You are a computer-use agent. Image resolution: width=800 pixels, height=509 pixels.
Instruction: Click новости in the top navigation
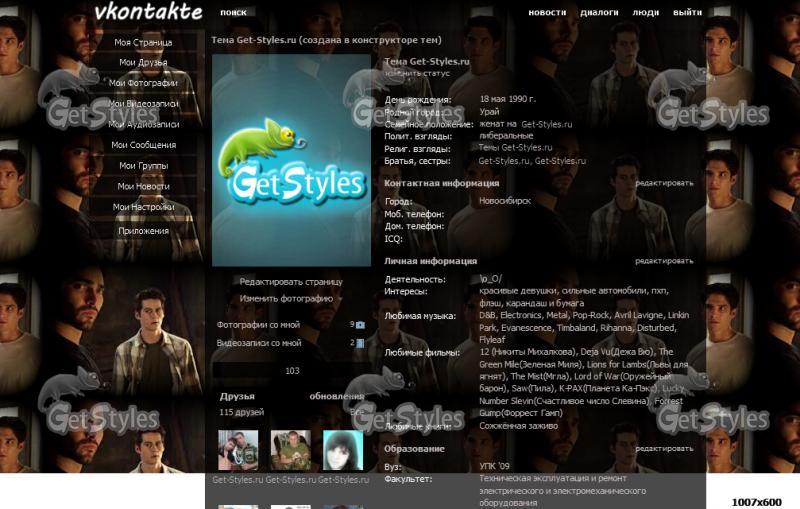click(547, 13)
